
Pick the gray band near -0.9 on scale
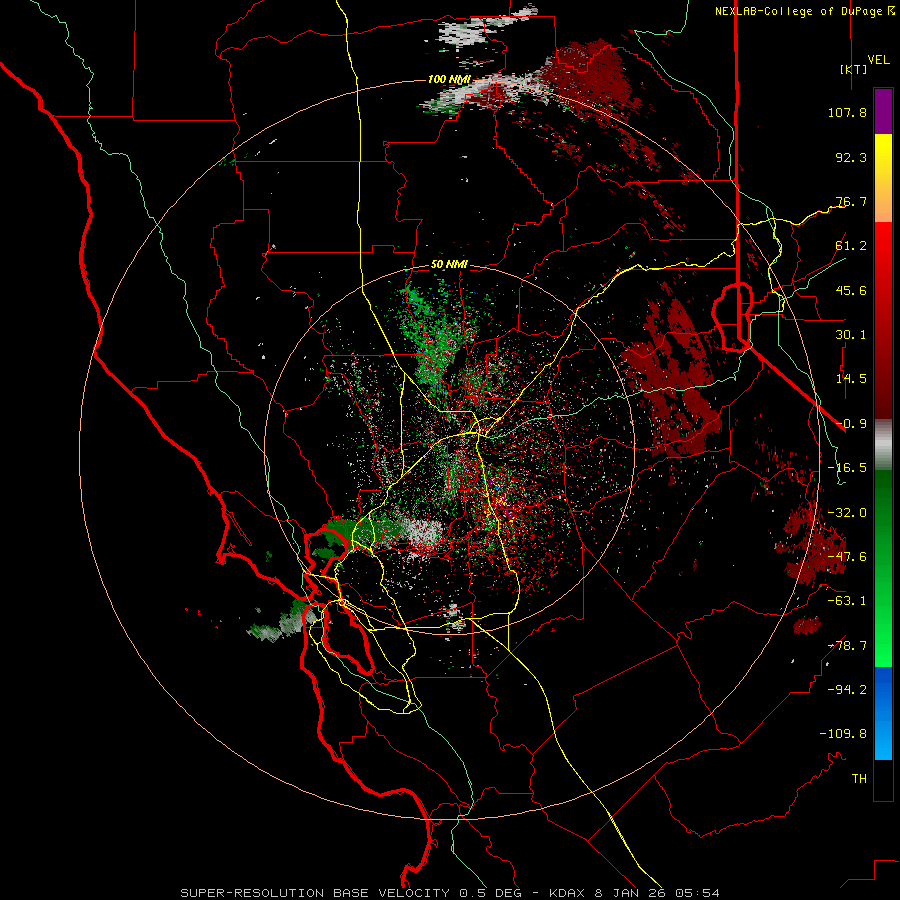click(883, 442)
